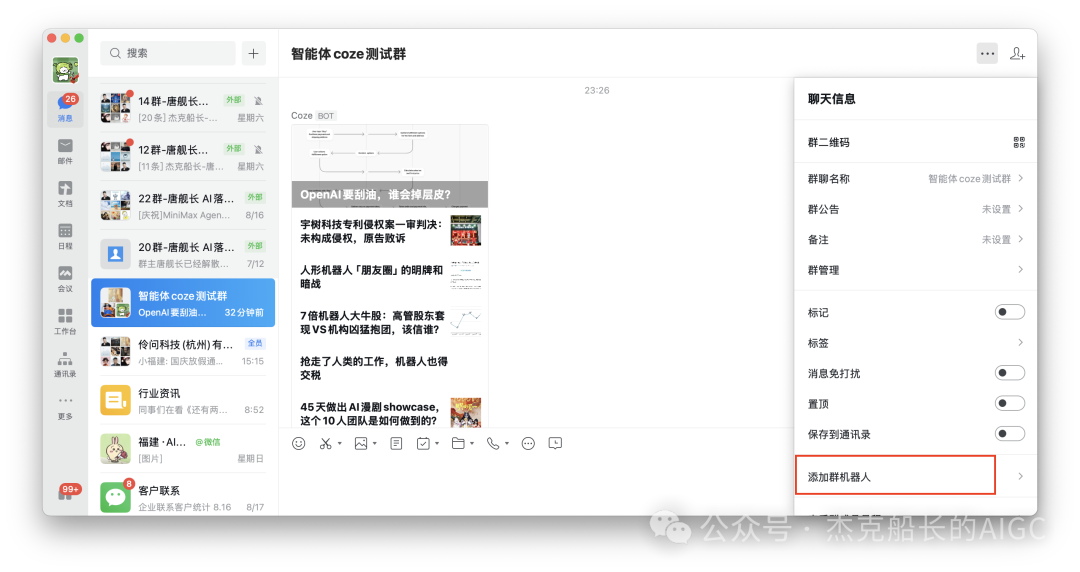
Task: Open the Messages tab in sidebar
Action: tap(65, 108)
